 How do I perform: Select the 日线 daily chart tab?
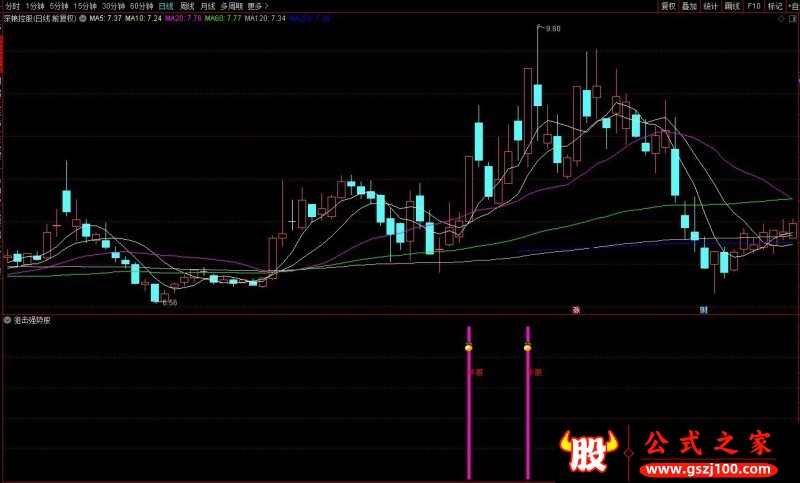166,6
